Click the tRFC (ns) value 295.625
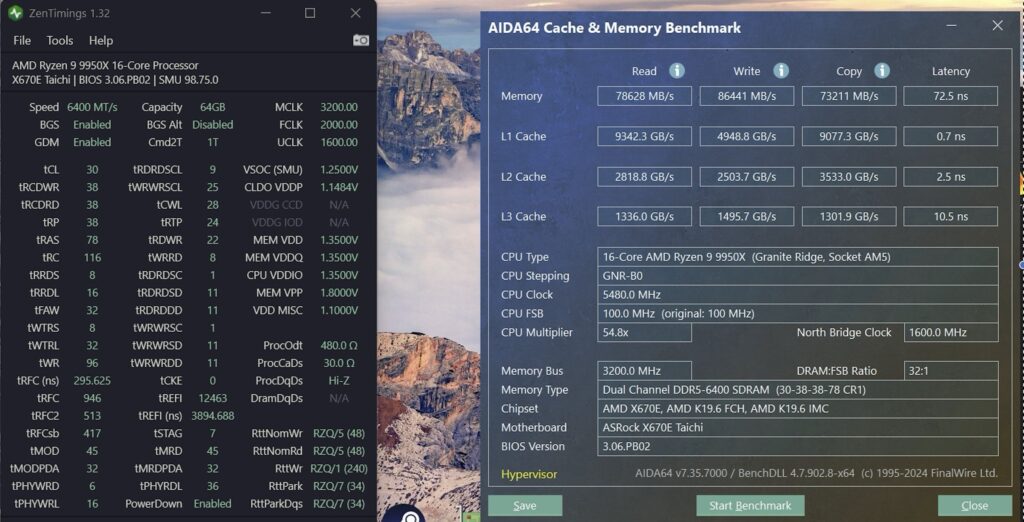 pyautogui.click(x=92, y=381)
